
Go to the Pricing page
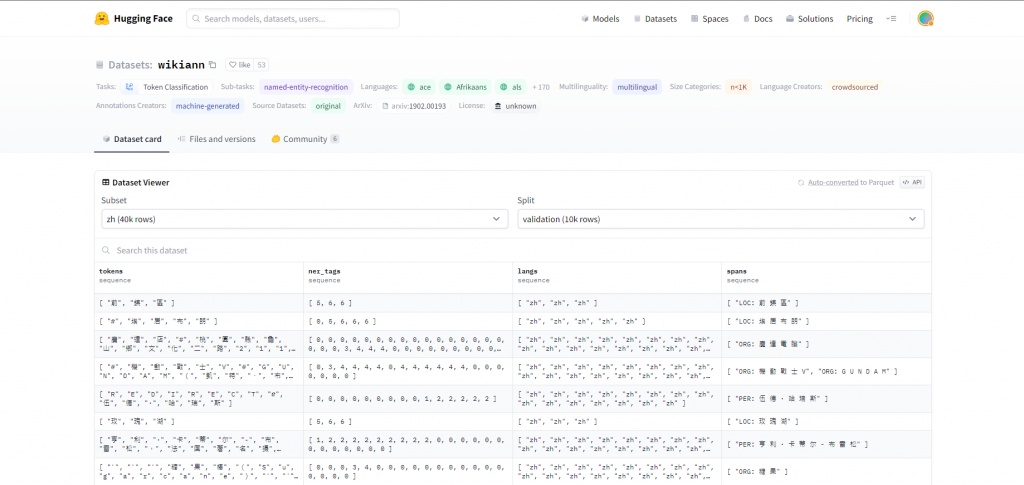(x=859, y=19)
